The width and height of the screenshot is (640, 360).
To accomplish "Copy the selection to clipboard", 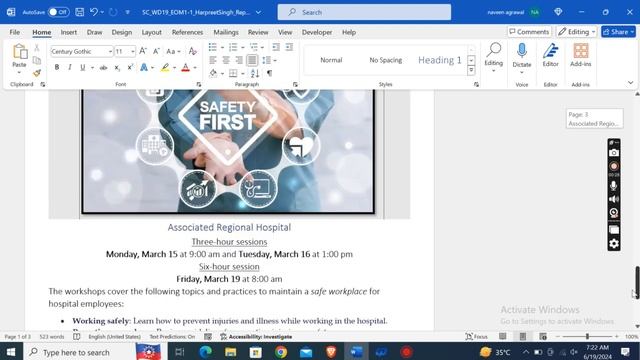I will pos(37,60).
